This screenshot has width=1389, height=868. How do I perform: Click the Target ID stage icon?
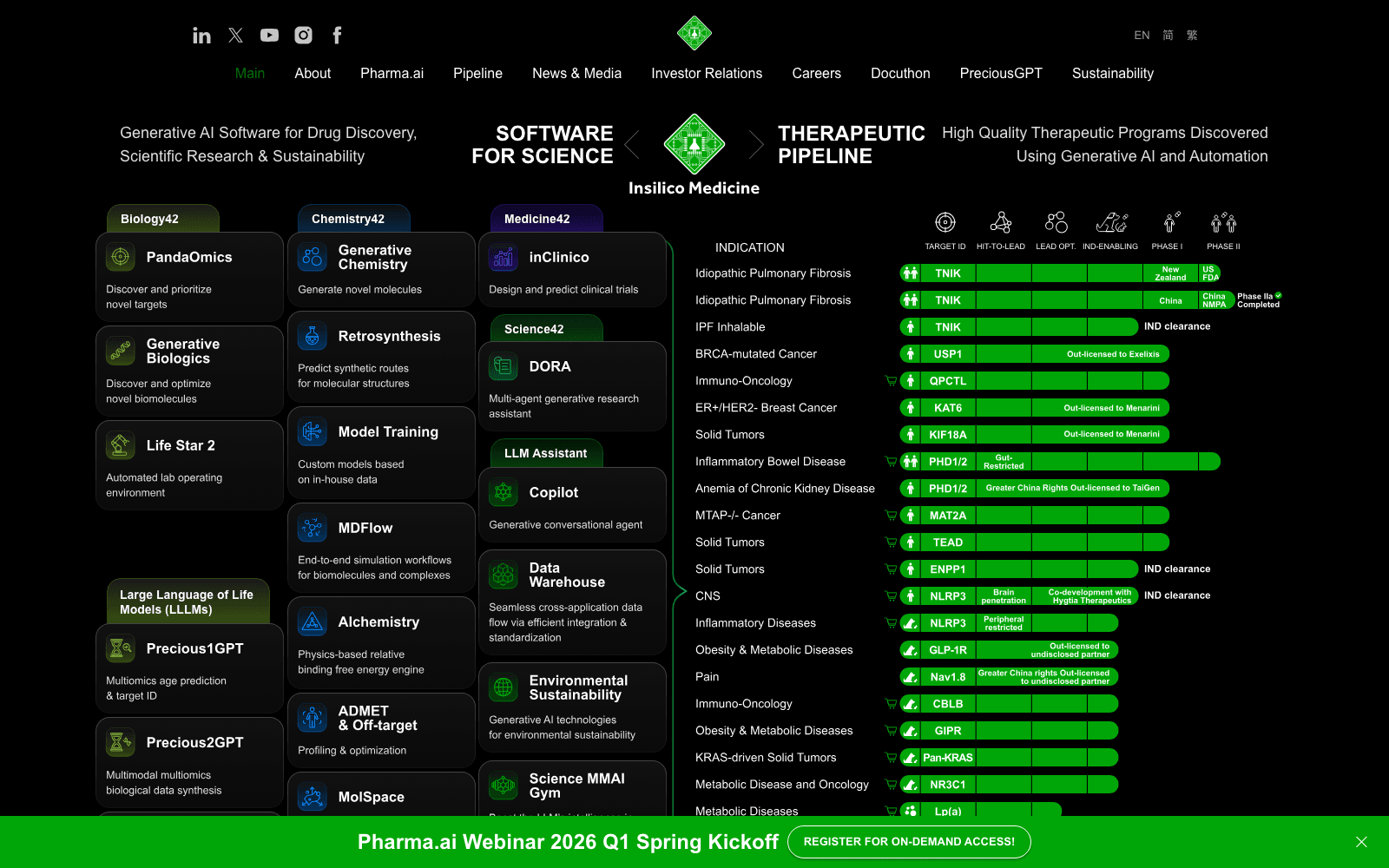[945, 222]
